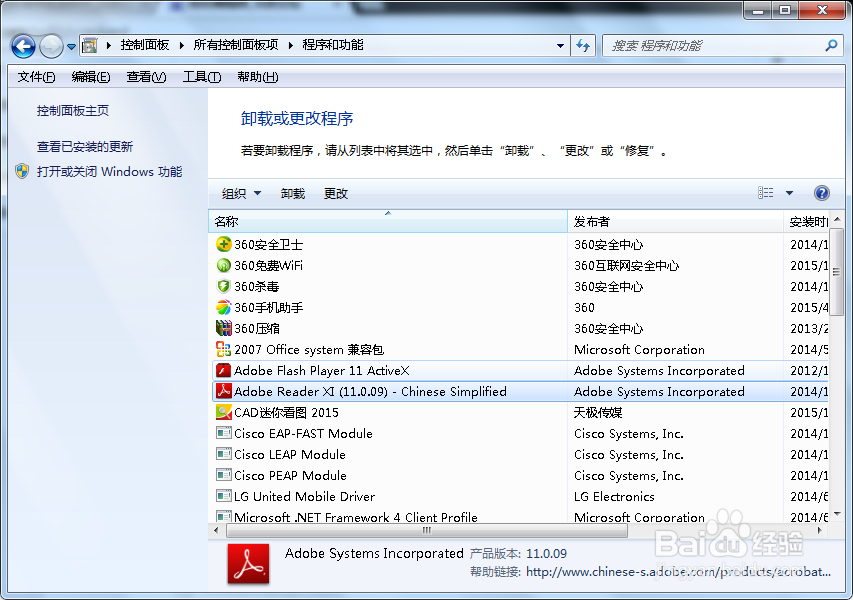
Task: Select the 360杀毒 name text
Action: coord(256,287)
